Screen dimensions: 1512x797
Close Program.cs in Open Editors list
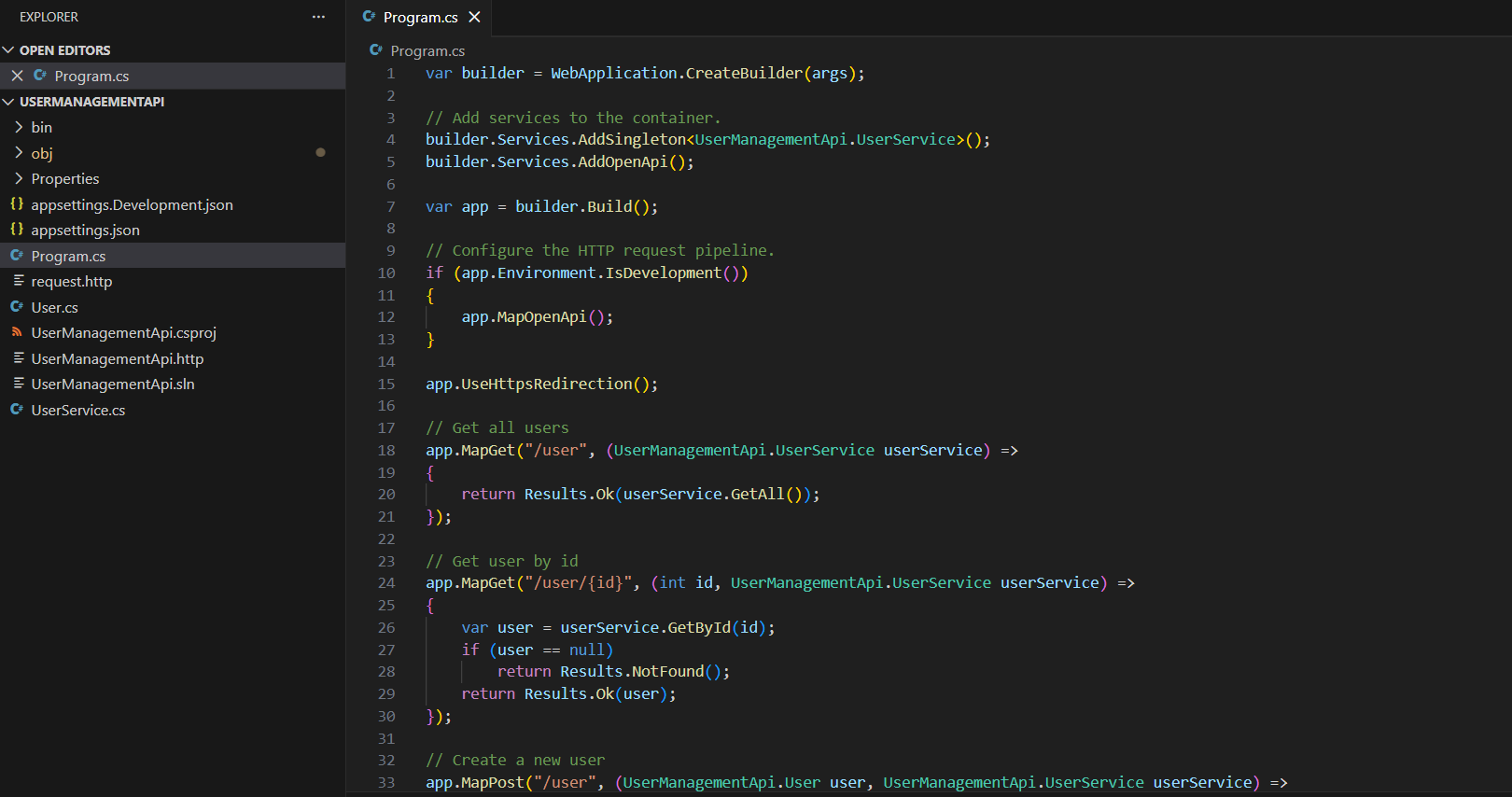(17, 76)
